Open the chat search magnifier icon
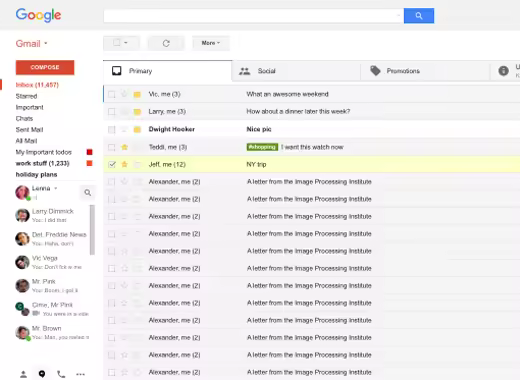The height and width of the screenshot is (380, 520). (88, 192)
